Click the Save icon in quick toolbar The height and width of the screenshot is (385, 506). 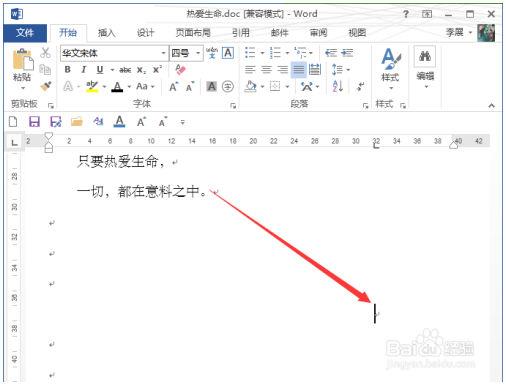click(x=34, y=122)
